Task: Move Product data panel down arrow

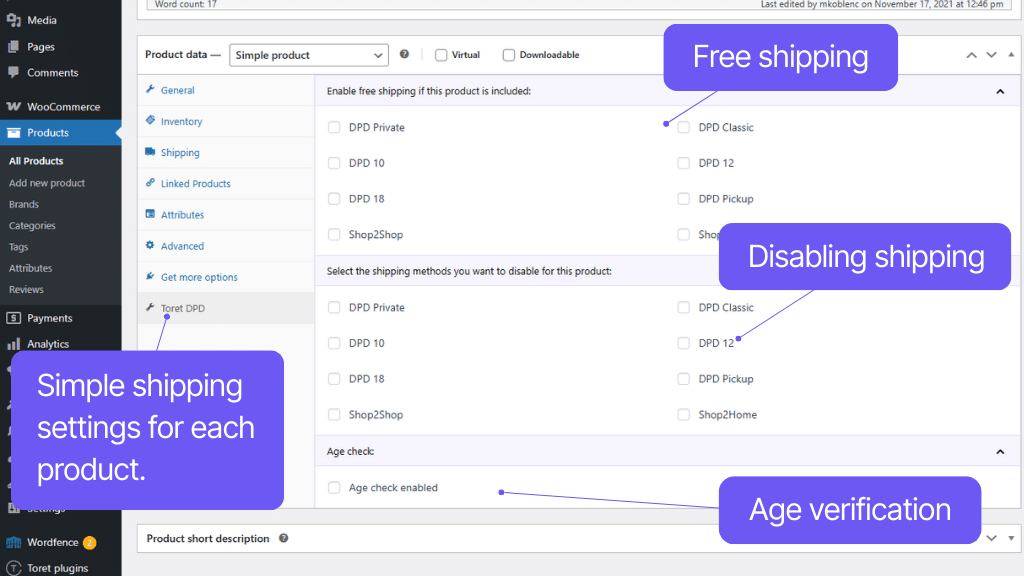Action: 991,55
